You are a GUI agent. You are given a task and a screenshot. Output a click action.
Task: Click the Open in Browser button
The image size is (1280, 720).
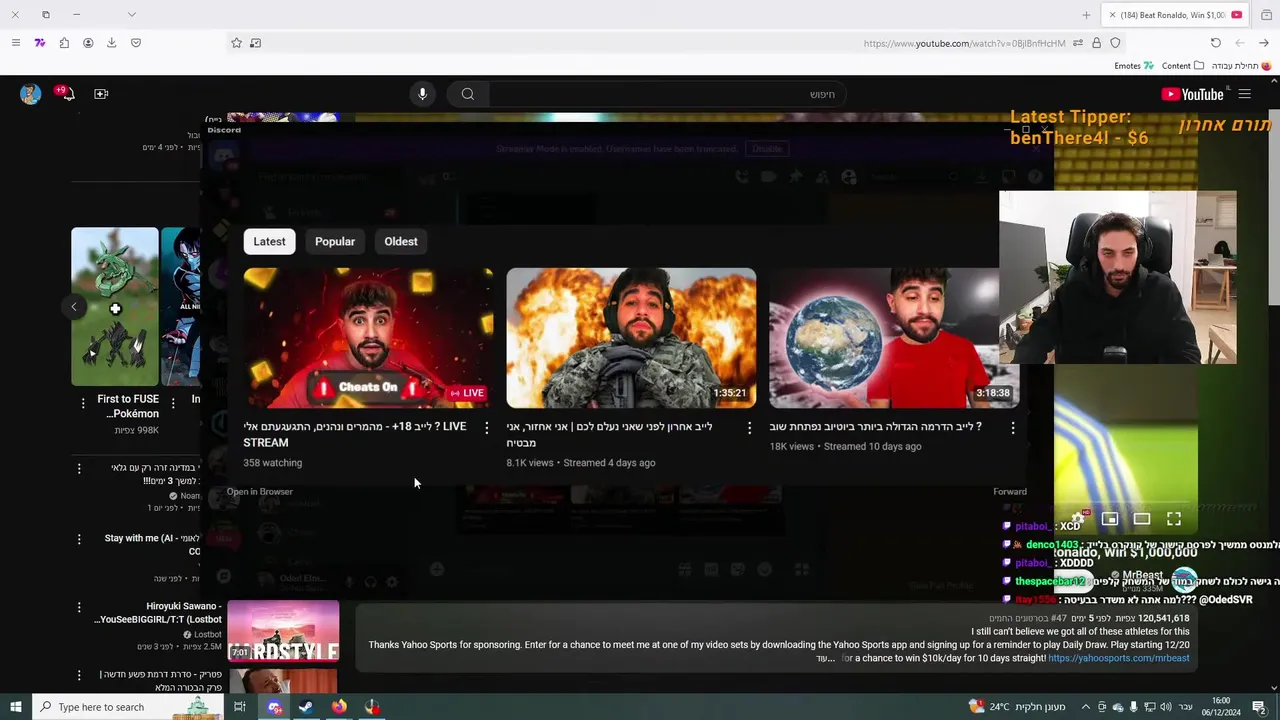[260, 491]
